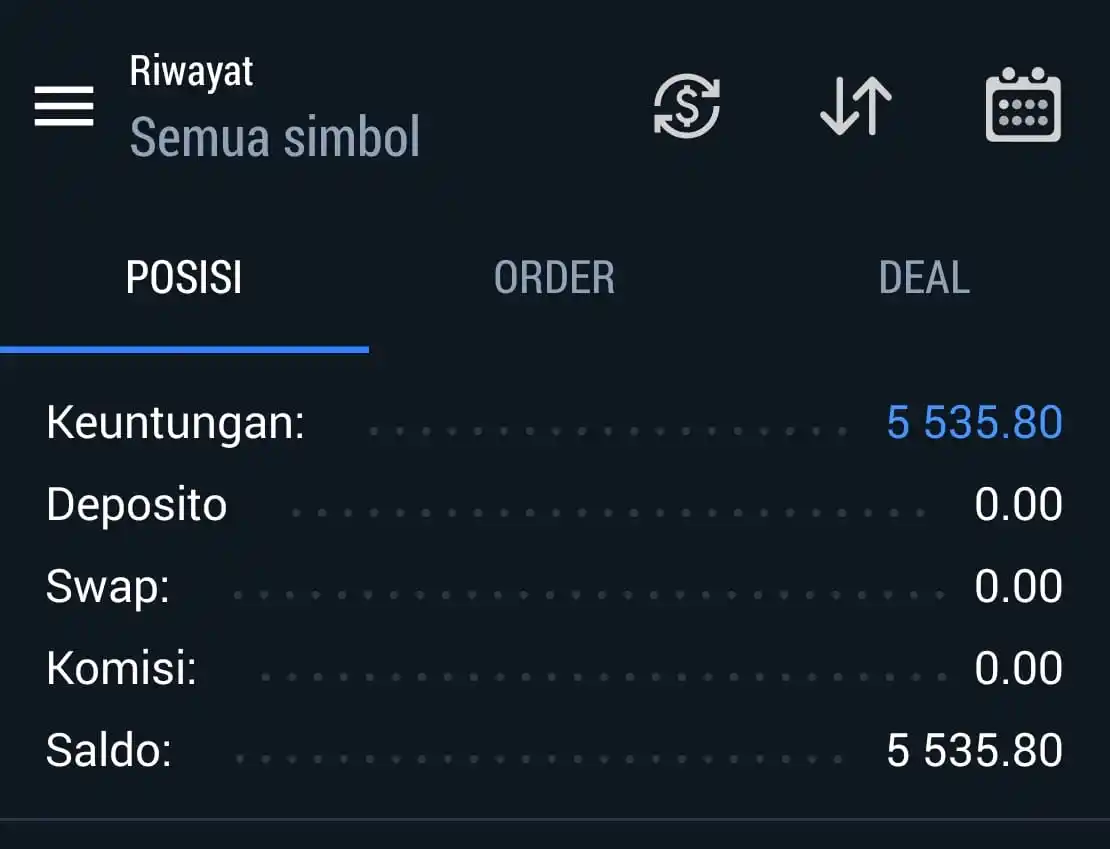
Task: Tap the Deposito amount 0.00
Action: tap(1018, 505)
